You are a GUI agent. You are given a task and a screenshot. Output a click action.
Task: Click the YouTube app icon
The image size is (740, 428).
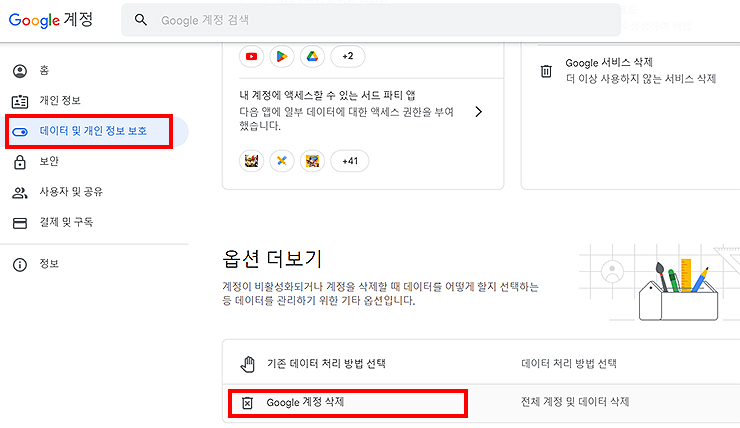click(x=252, y=56)
